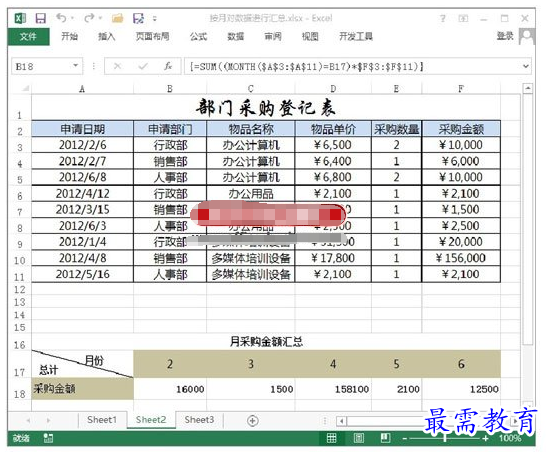The width and height of the screenshot is (546, 452).
Task: Switch to the 公式 ribbon tab
Action: point(198,36)
